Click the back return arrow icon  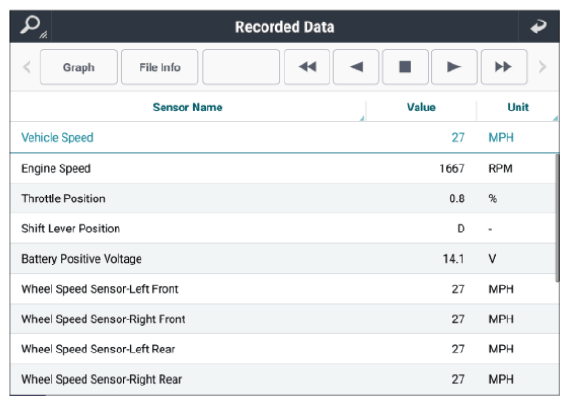tap(539, 26)
